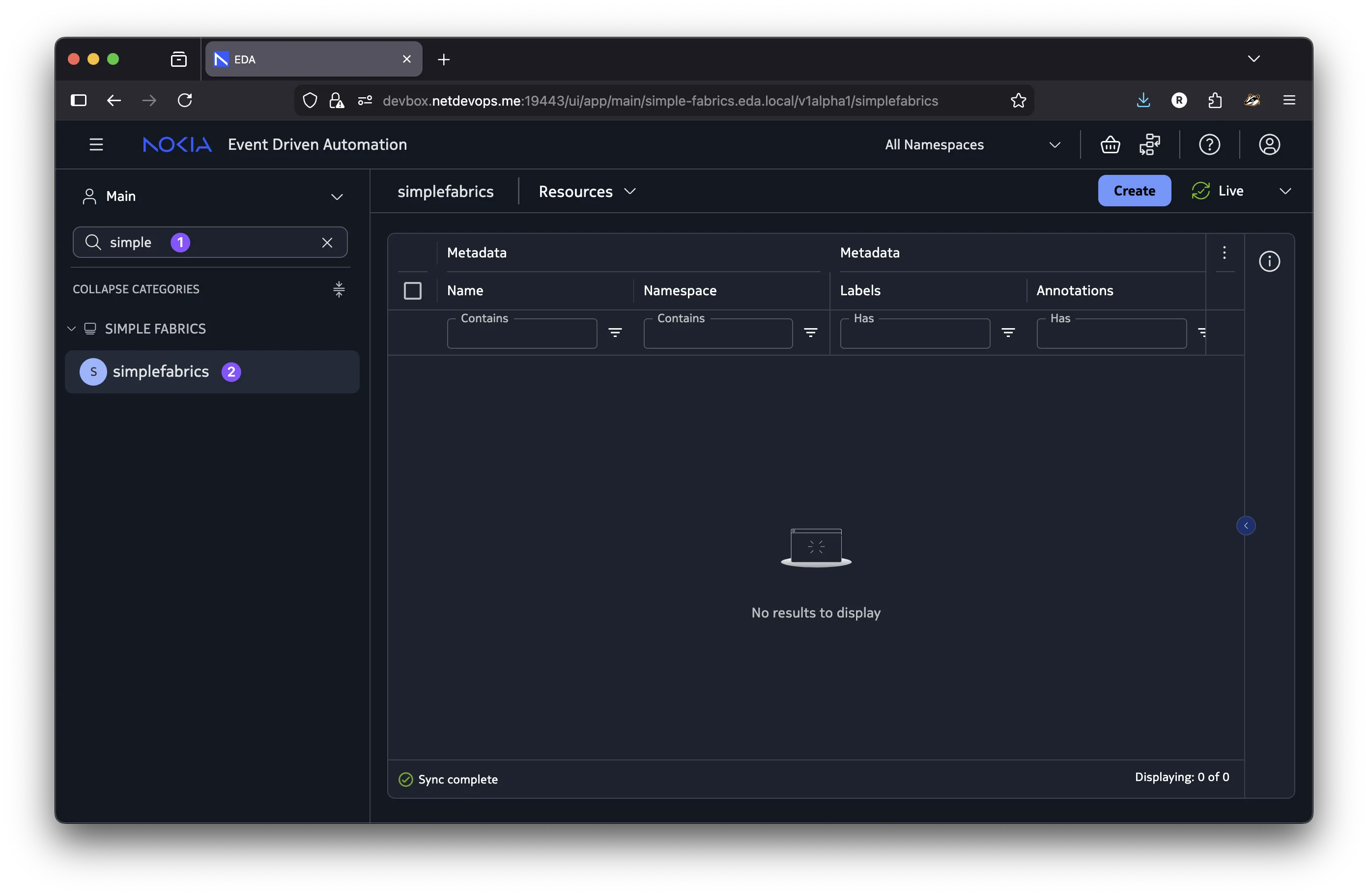1368x896 pixels.
Task: Click the Annotations Has filter field
Action: (1111, 334)
